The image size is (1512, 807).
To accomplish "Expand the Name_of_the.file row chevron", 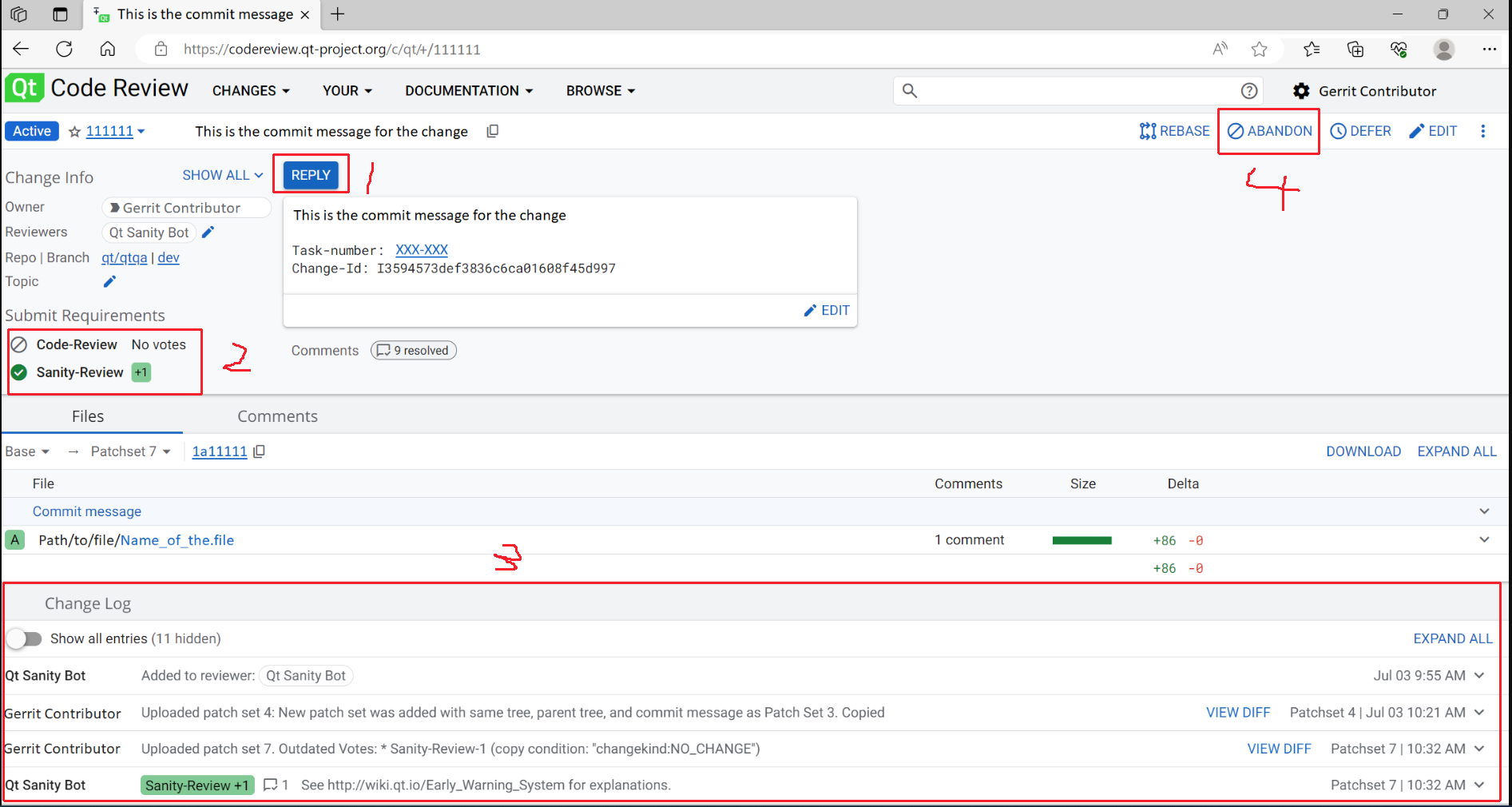I will [x=1484, y=539].
